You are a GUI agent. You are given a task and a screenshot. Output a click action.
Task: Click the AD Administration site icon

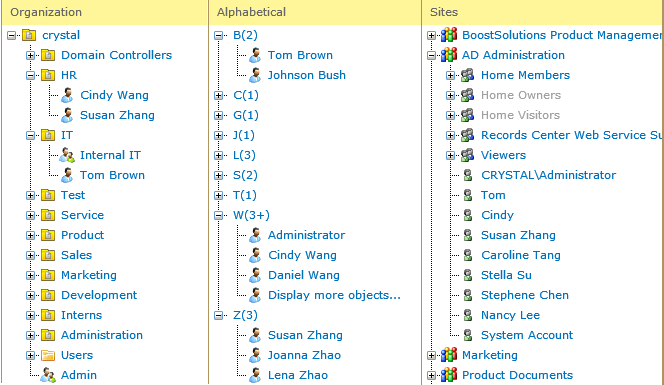(449, 55)
